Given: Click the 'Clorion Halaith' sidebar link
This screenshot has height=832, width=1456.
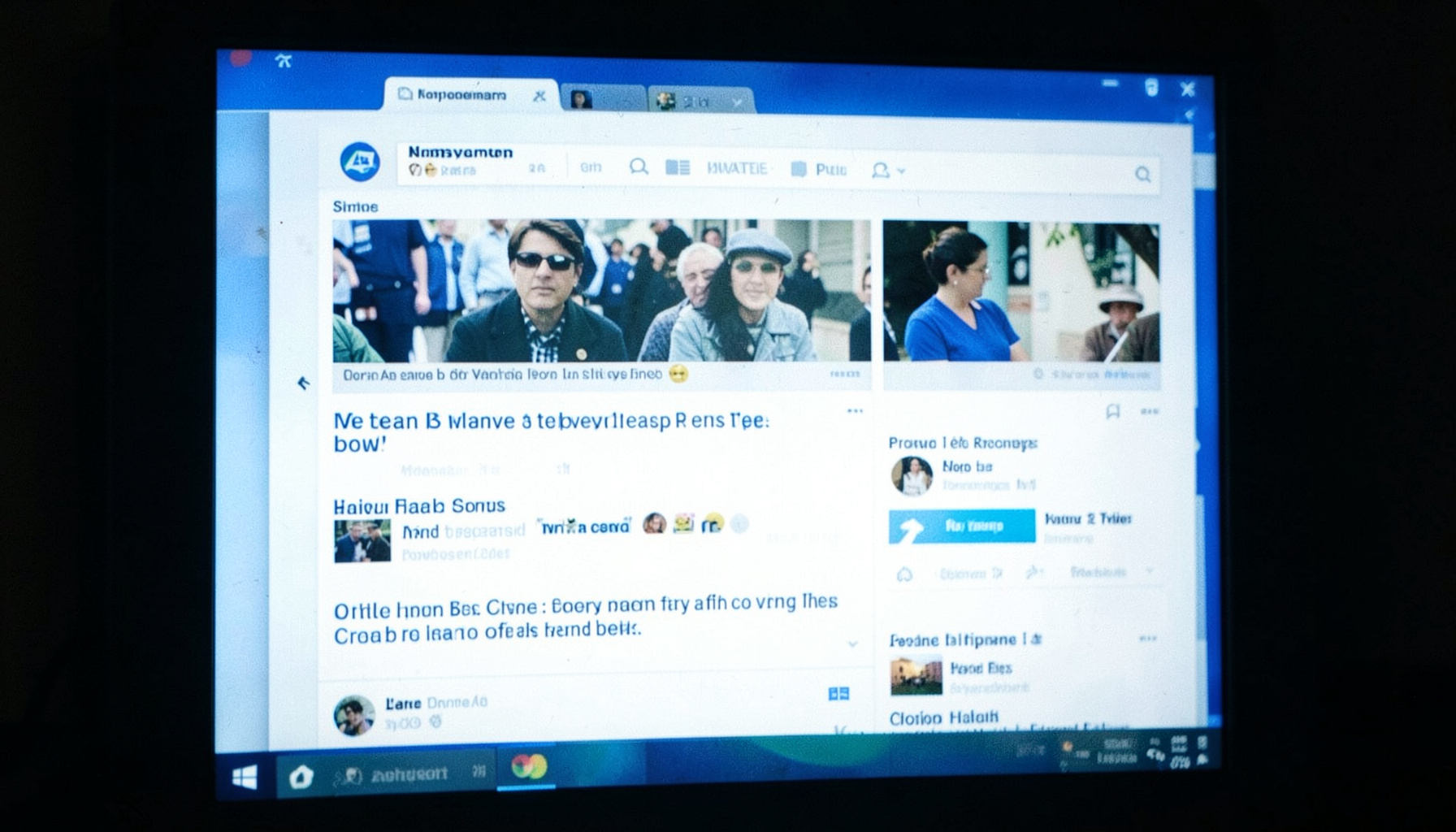Looking at the screenshot, I should 943,718.
